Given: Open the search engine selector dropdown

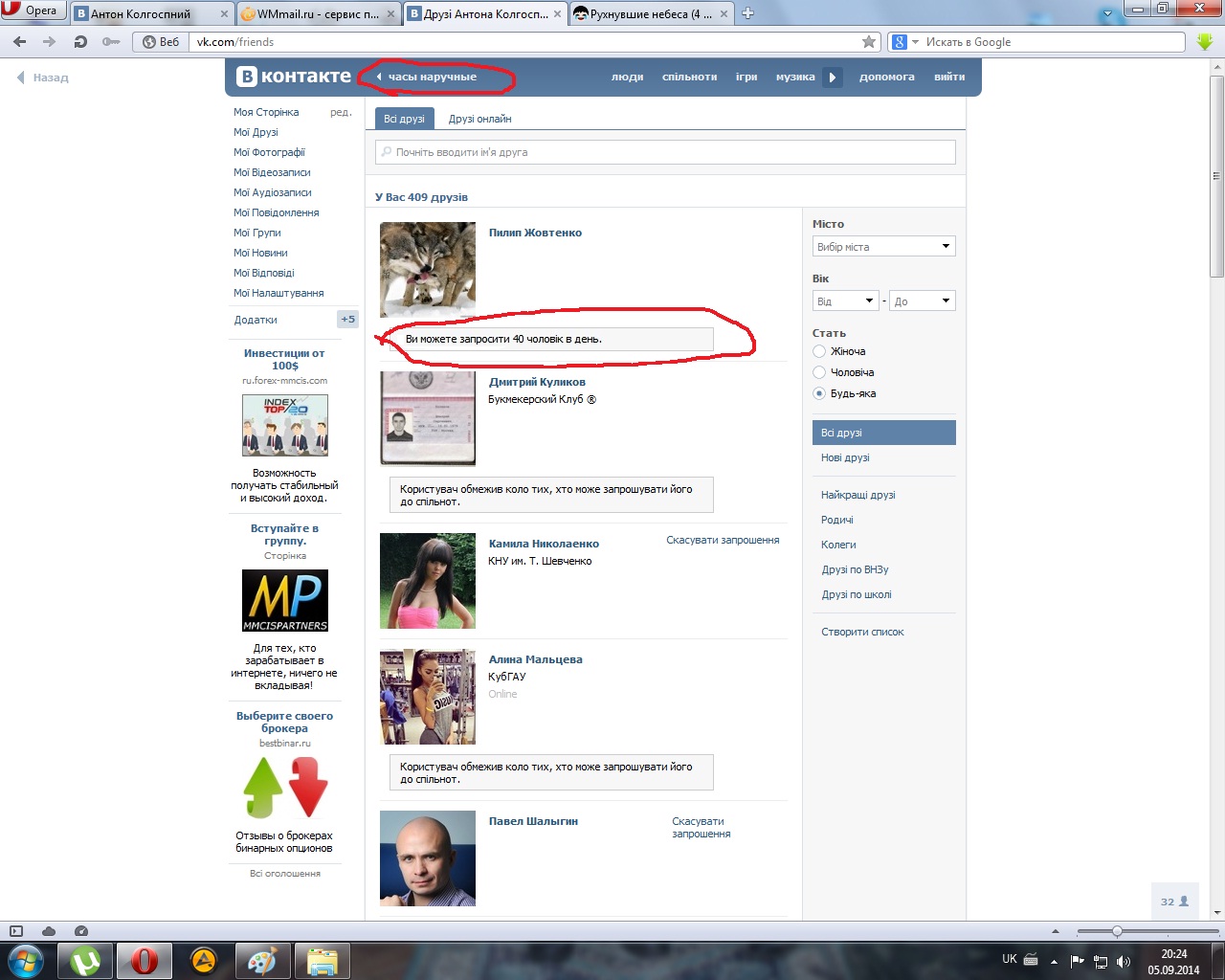Looking at the screenshot, I should click(905, 42).
